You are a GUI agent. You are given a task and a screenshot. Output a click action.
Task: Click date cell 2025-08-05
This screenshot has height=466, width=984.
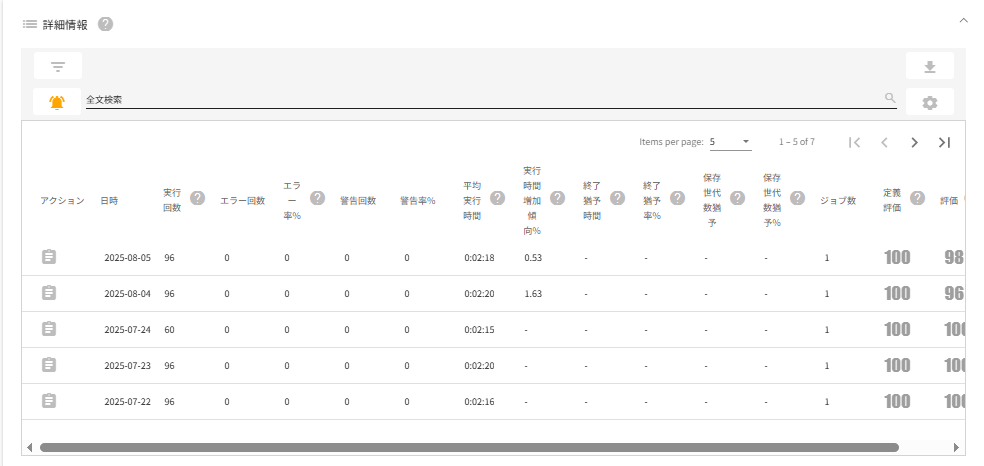[127, 257]
